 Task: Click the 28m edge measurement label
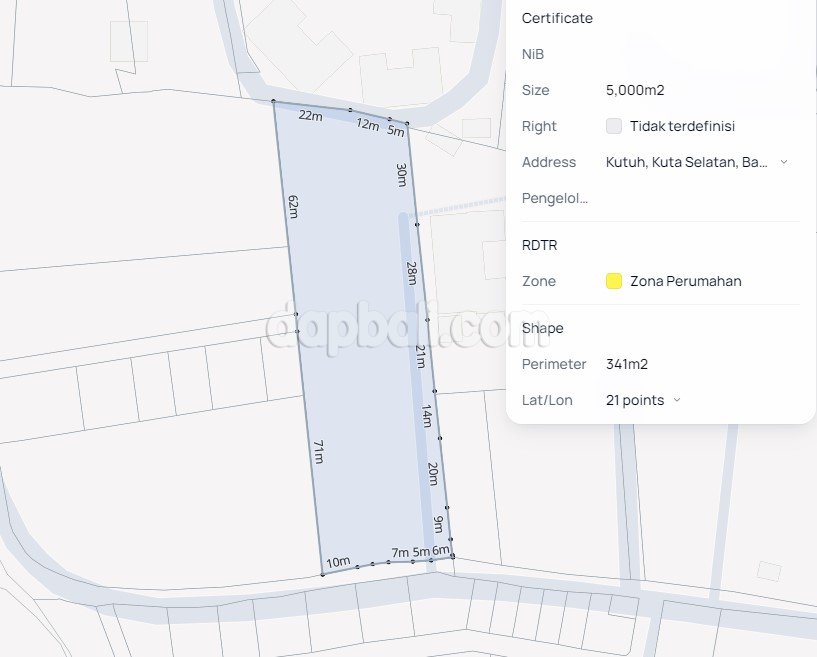411,273
